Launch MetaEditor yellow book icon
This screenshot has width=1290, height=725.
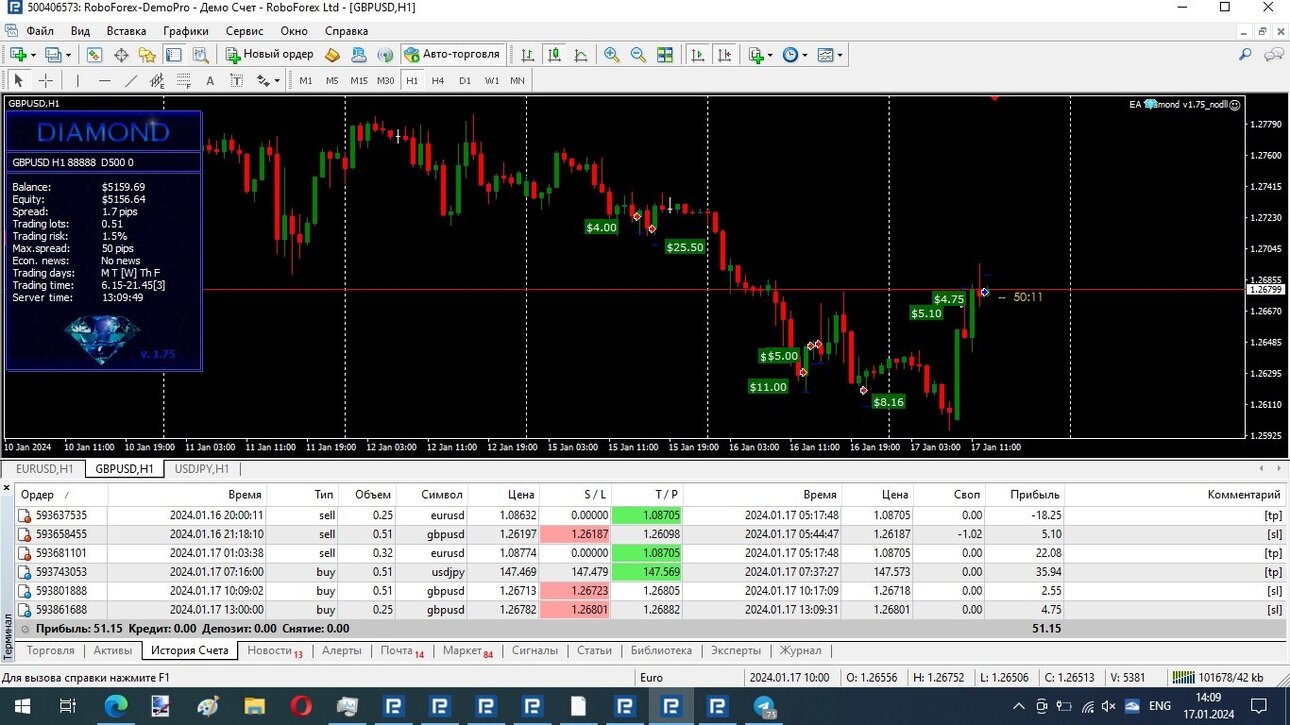point(333,55)
